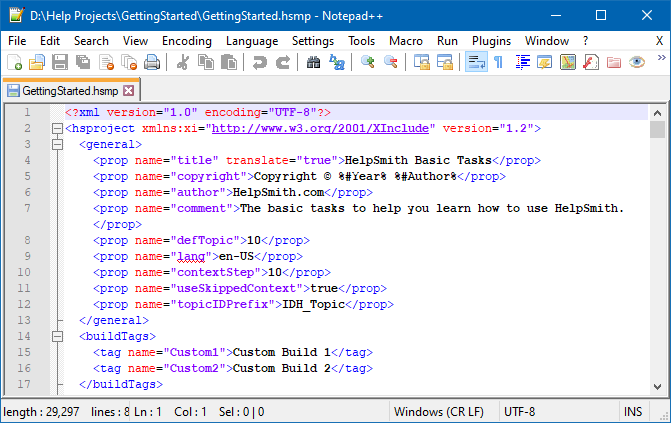Open Find with the binoculars icon

[313, 62]
